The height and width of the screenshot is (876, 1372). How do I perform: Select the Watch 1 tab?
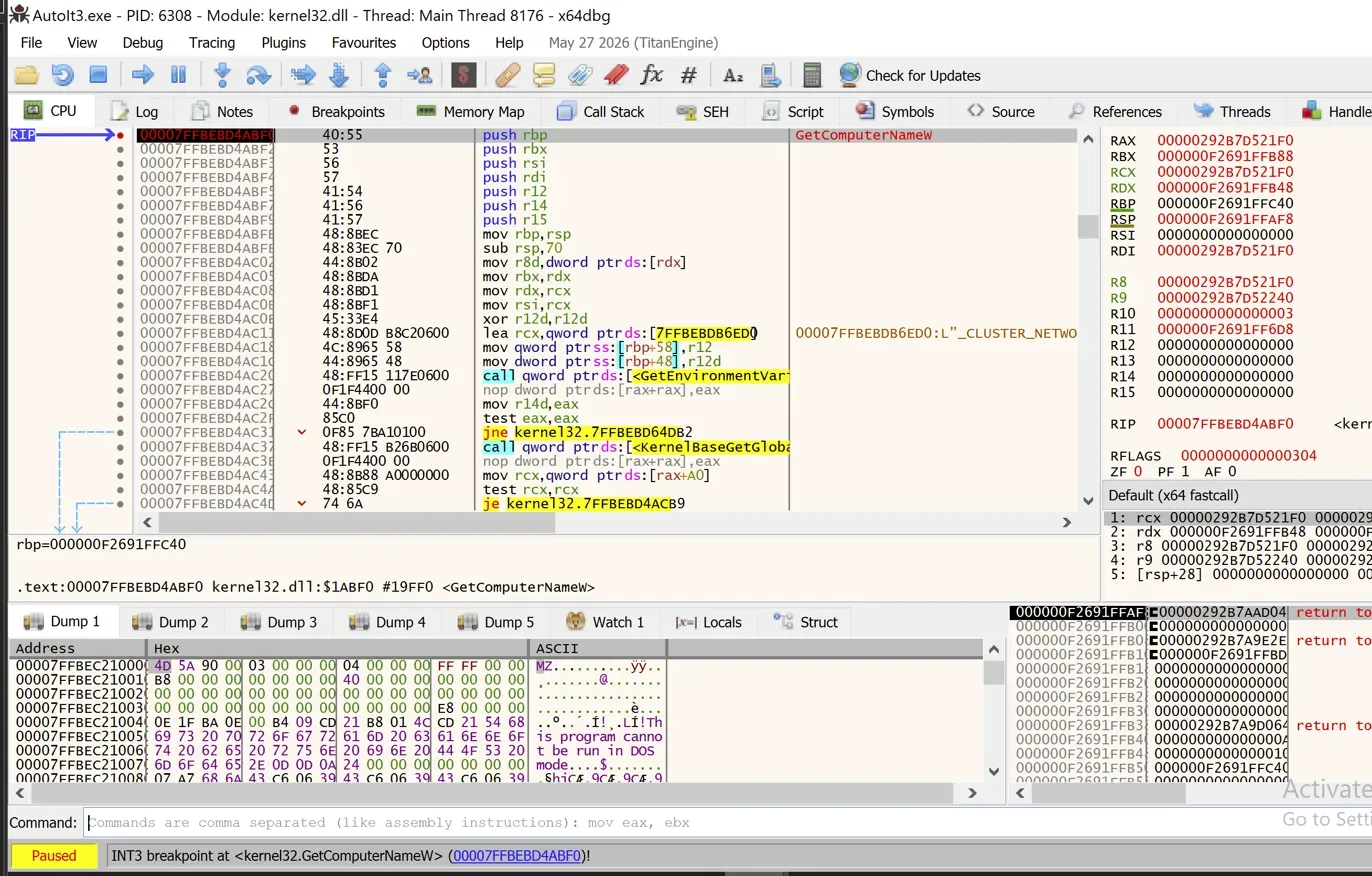pyautogui.click(x=605, y=622)
